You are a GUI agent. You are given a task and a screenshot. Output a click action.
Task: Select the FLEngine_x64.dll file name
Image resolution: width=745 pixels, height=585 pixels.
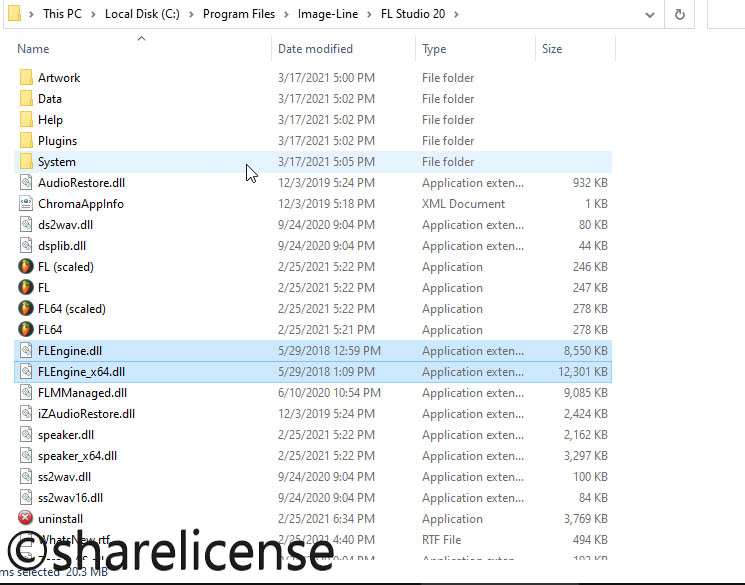[81, 372]
